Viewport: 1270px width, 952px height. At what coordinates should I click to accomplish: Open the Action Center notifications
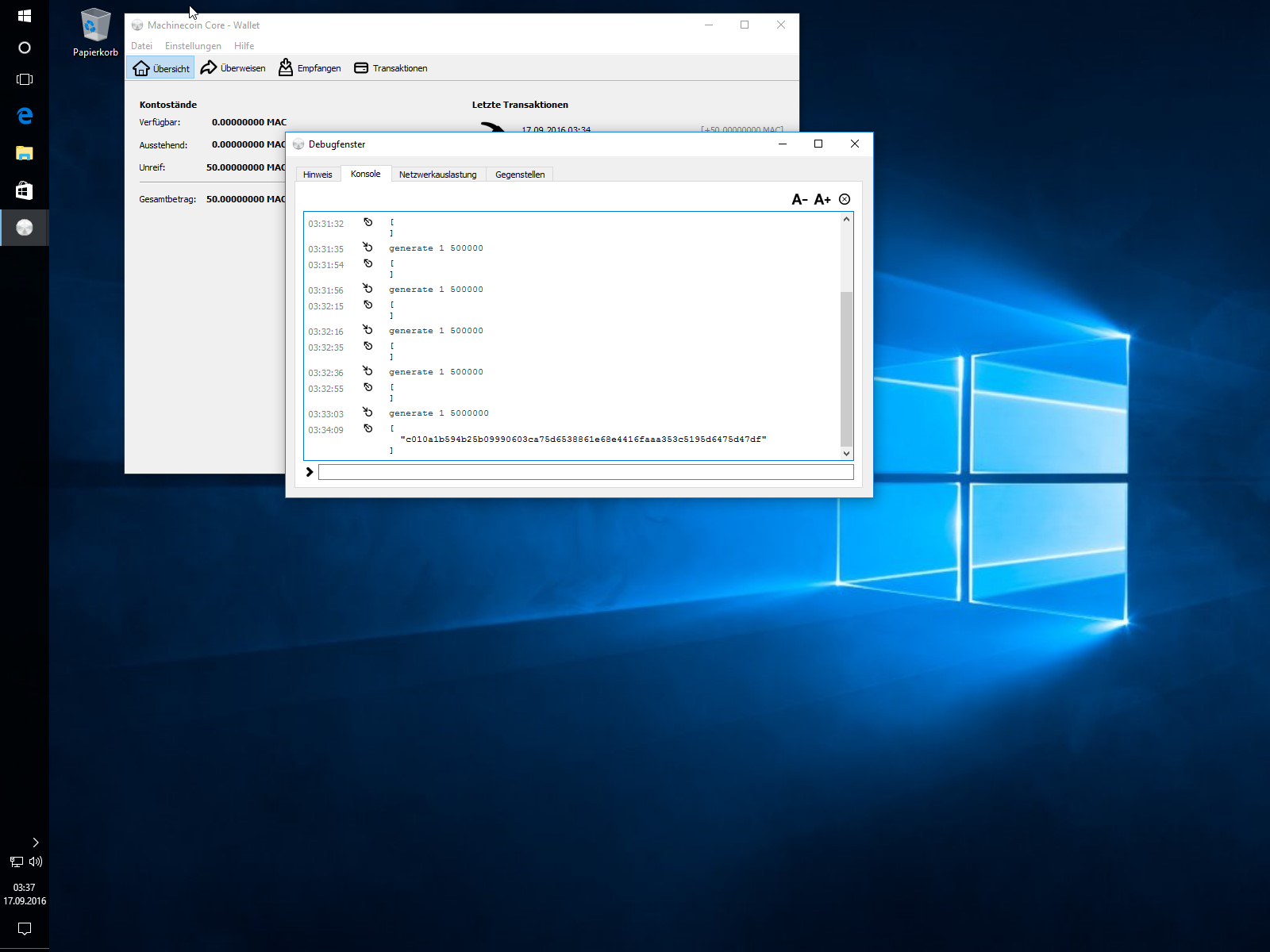25,928
